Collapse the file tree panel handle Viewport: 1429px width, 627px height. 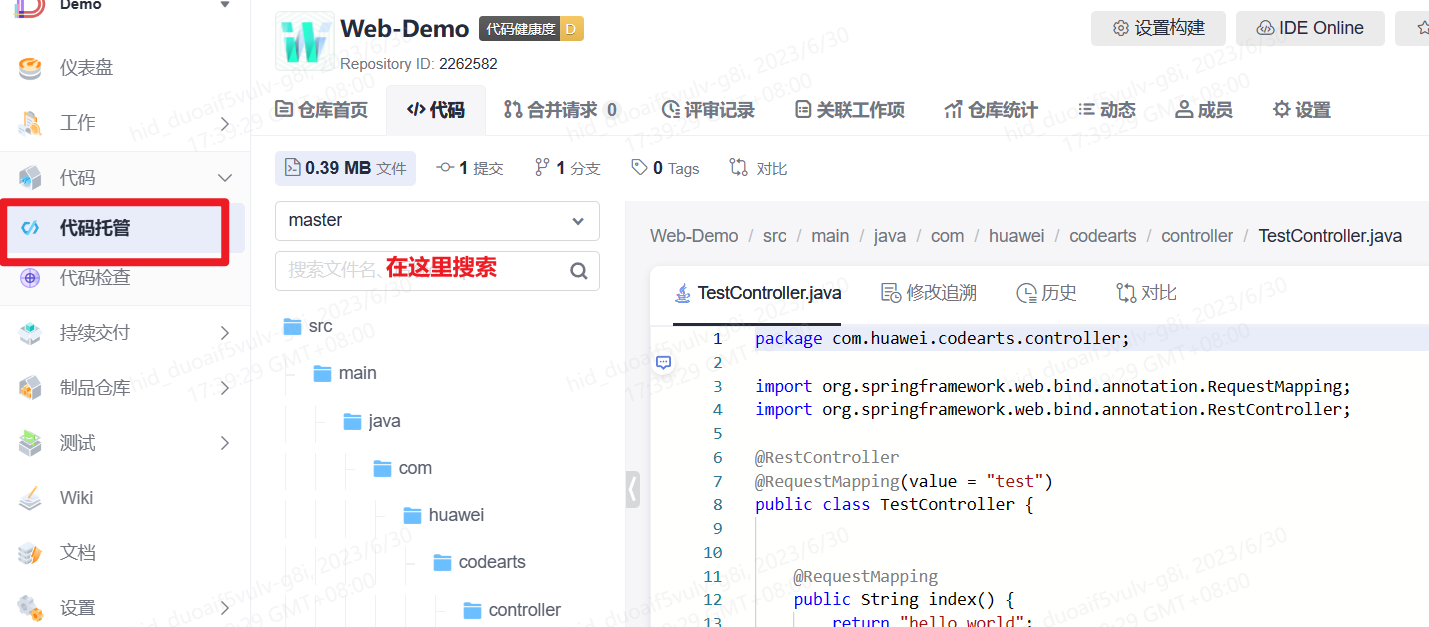pyautogui.click(x=632, y=490)
